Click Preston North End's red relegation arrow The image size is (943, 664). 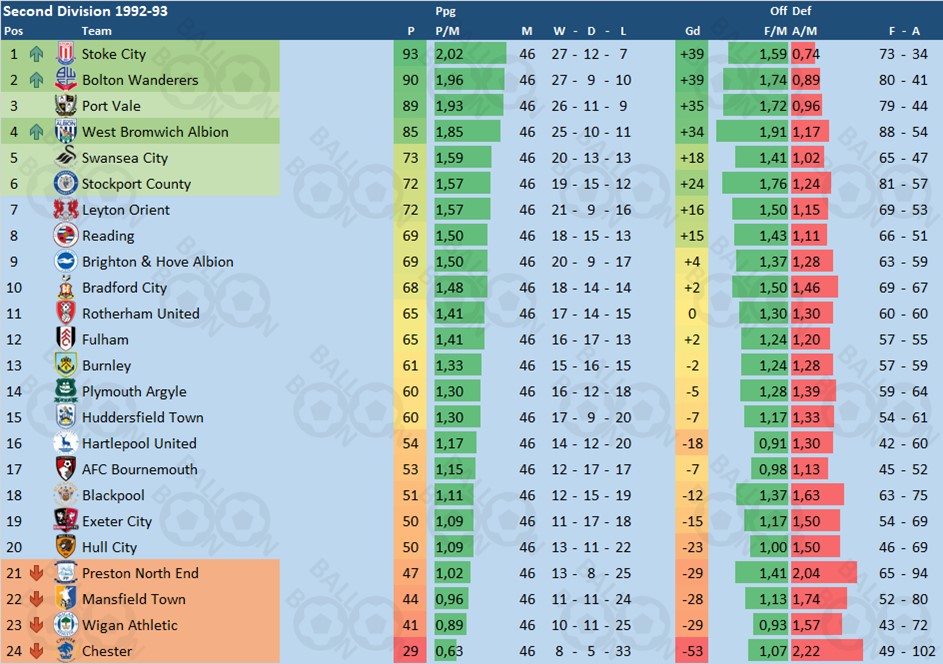pos(37,573)
